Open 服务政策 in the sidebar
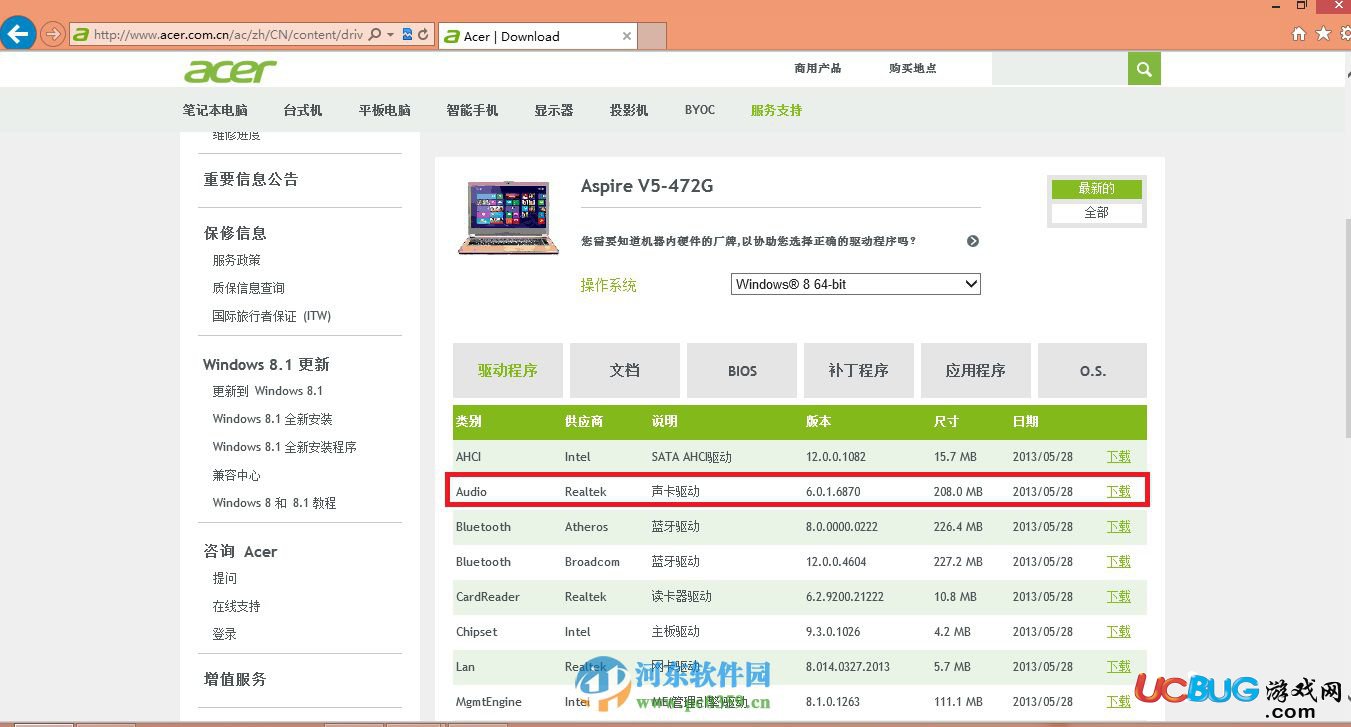1351x727 pixels. point(236,260)
